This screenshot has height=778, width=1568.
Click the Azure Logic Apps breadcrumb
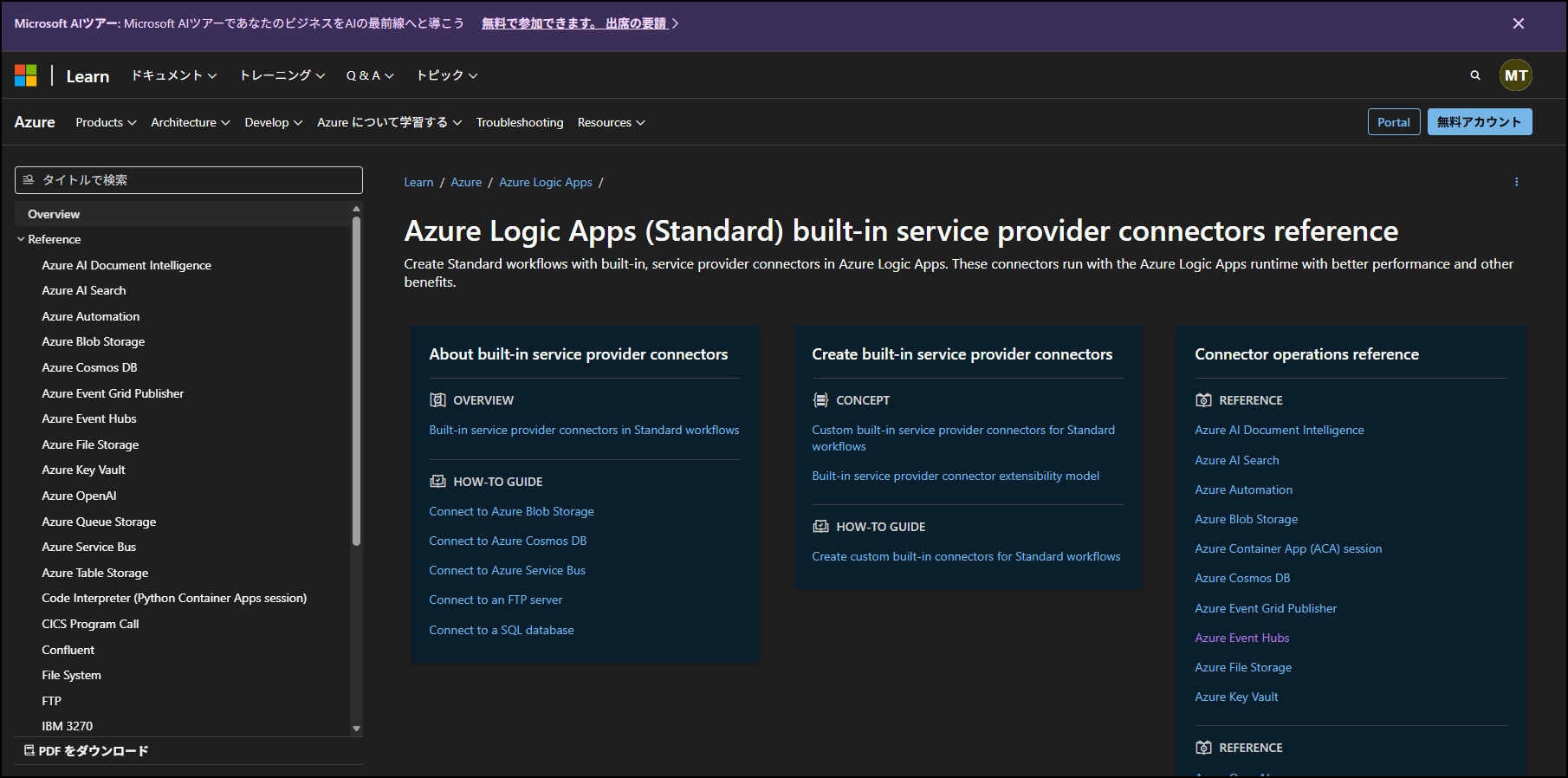coord(545,182)
